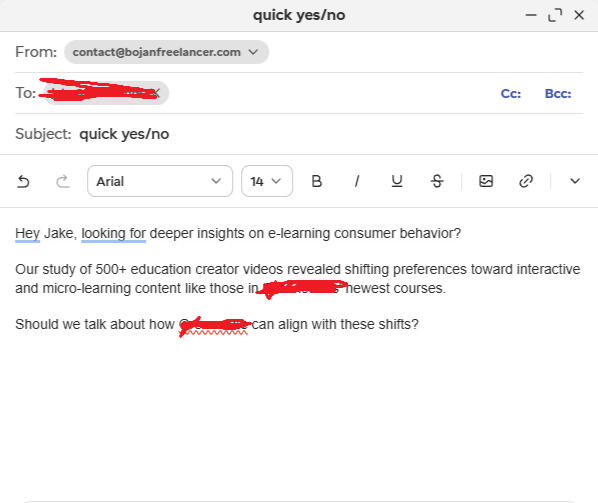598x503 pixels.
Task: Insert an image into the email
Action: (x=486, y=181)
